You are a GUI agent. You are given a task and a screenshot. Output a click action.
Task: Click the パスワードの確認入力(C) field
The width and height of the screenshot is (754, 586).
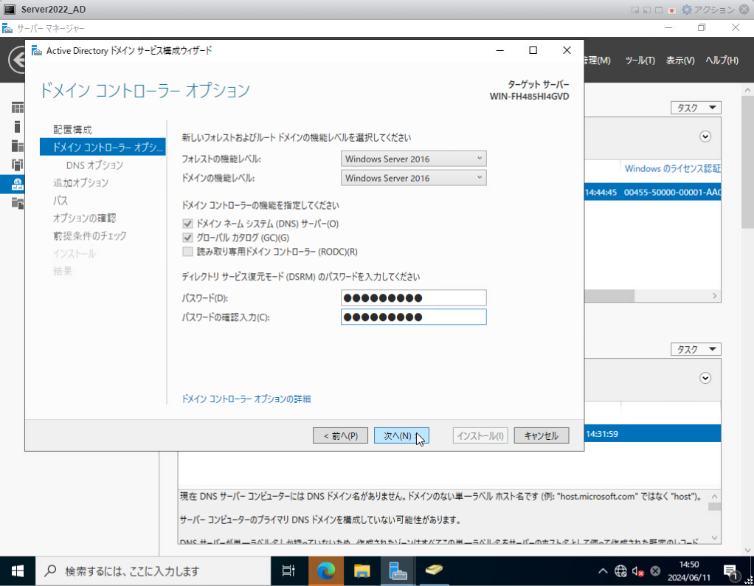coord(414,317)
